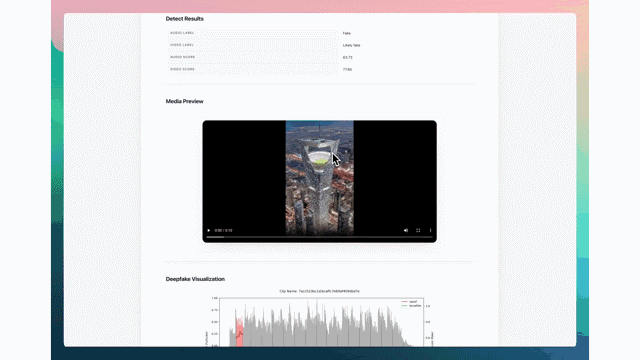Mute the video using the speaker icon

pyautogui.click(x=406, y=231)
